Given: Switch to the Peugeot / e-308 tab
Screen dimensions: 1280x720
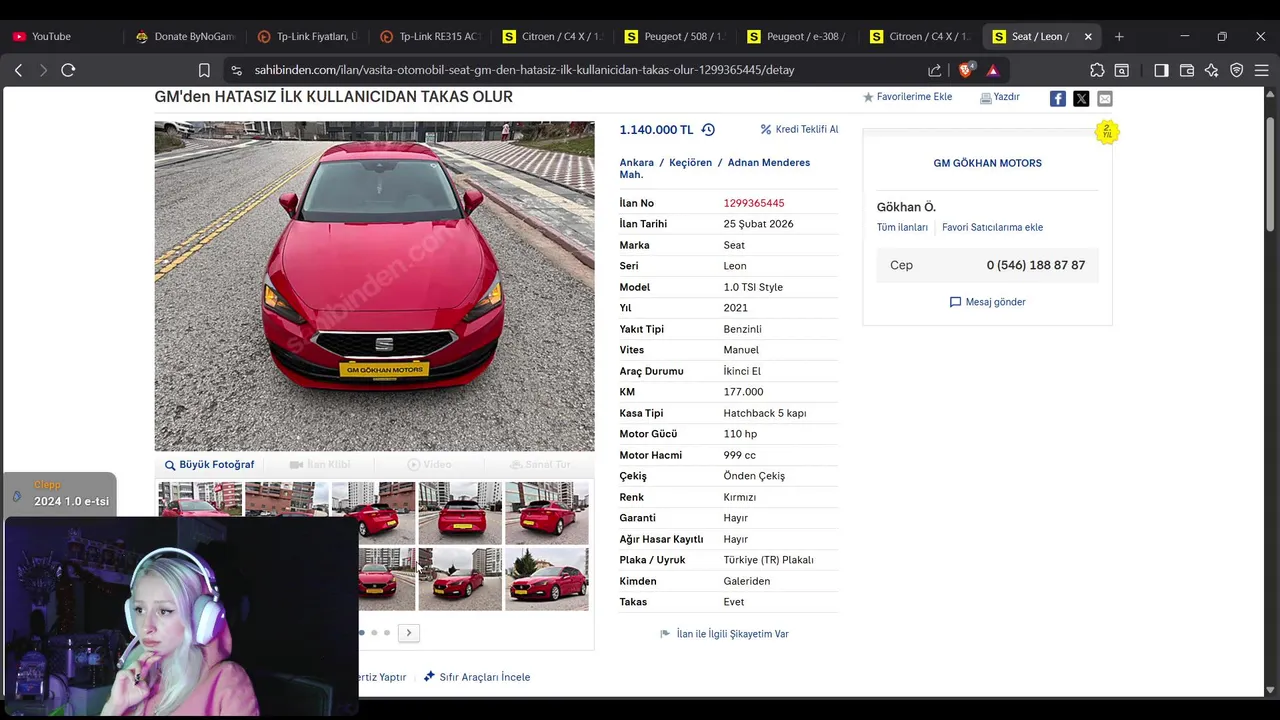Looking at the screenshot, I should [x=797, y=36].
